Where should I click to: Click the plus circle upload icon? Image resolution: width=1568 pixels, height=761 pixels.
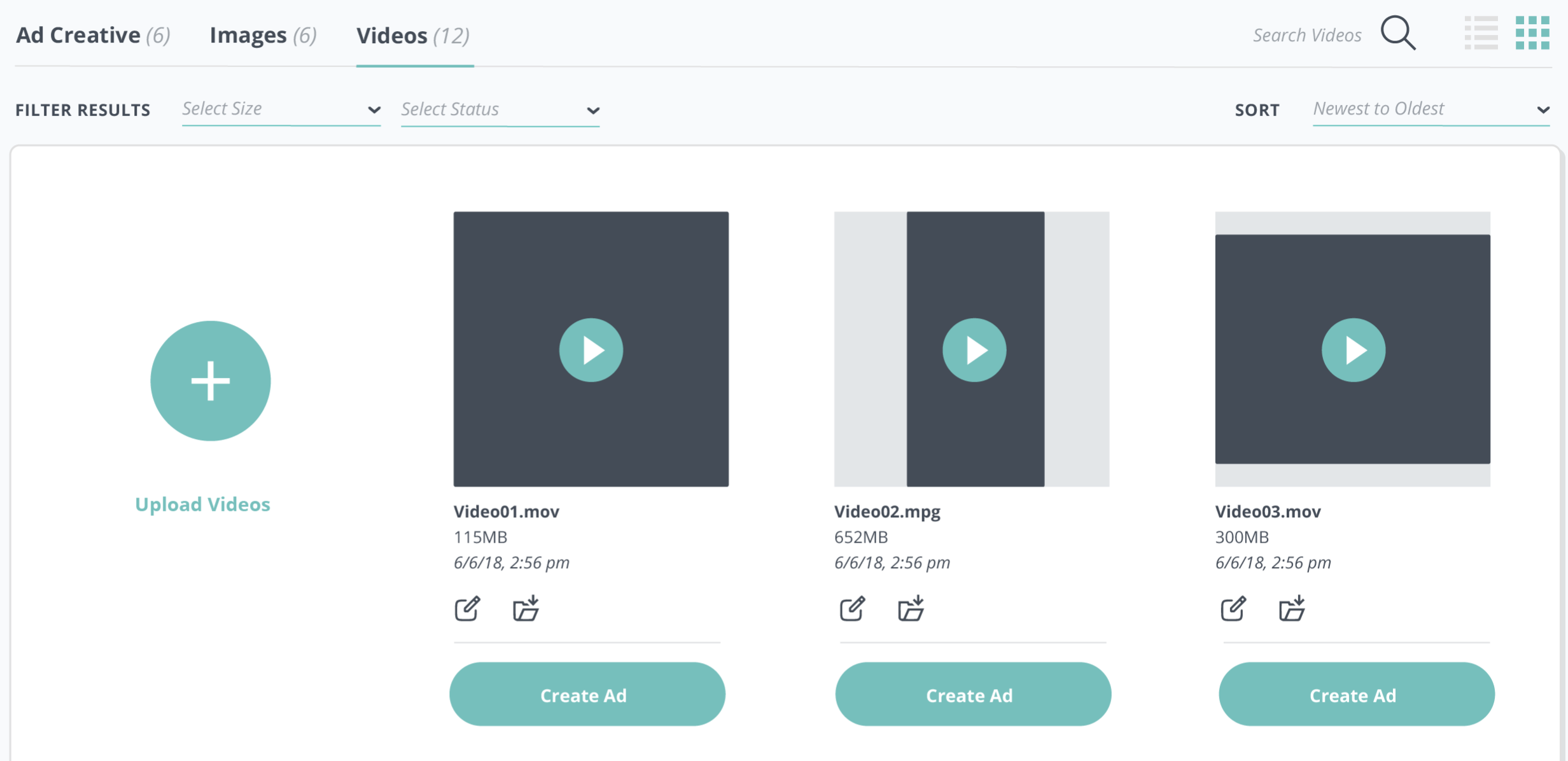click(211, 380)
